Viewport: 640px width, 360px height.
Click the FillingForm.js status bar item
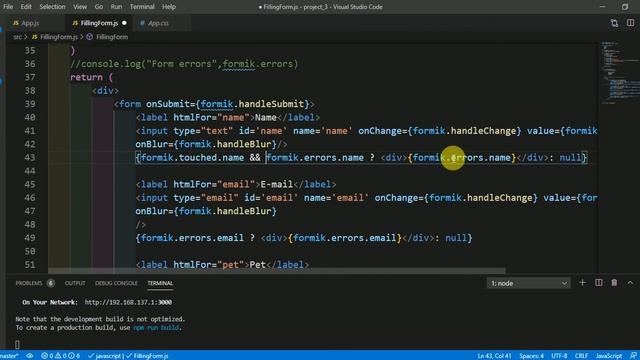[x=147, y=356]
